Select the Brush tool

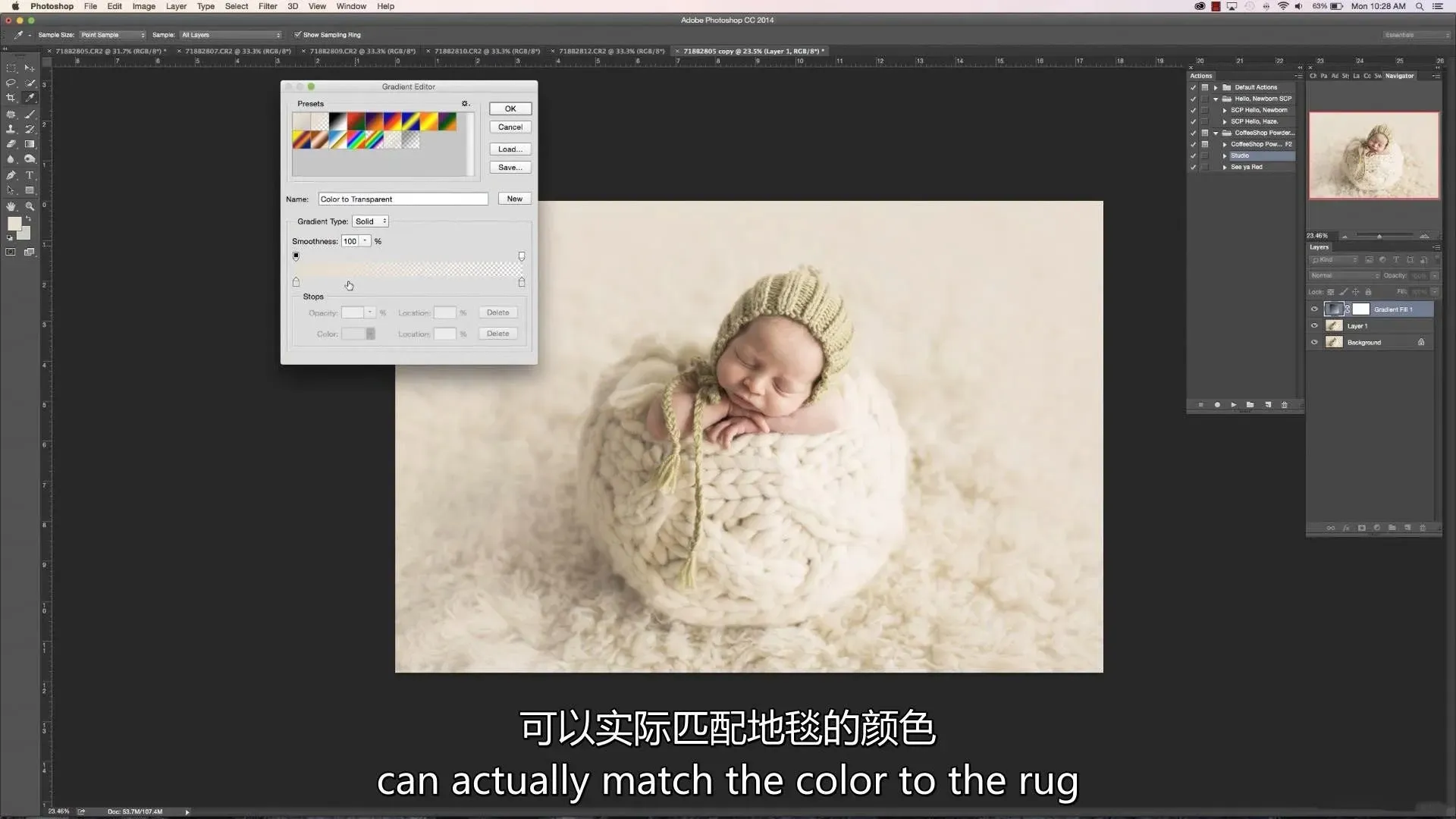click(x=30, y=115)
